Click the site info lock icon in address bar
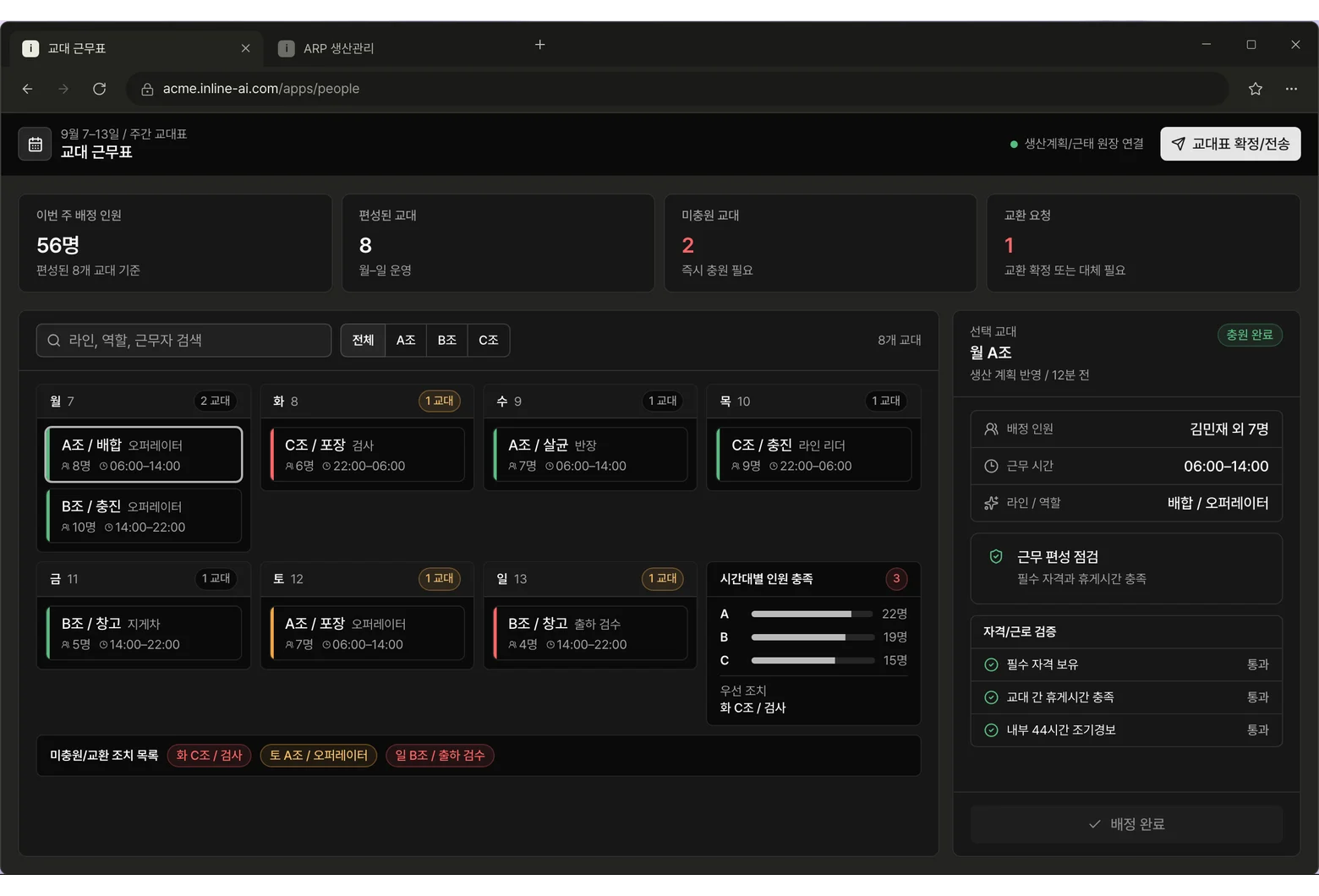 coord(147,89)
